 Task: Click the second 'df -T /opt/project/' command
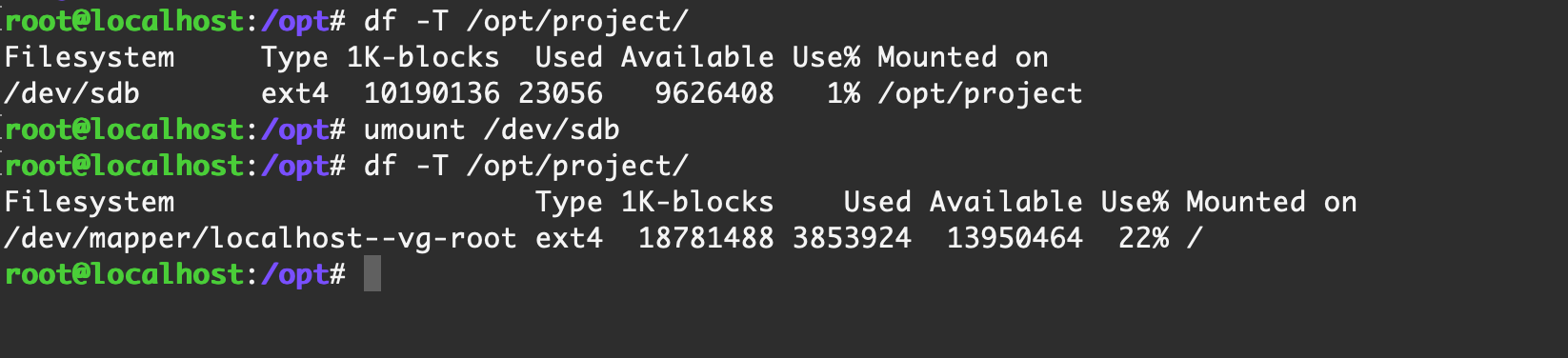point(526,166)
